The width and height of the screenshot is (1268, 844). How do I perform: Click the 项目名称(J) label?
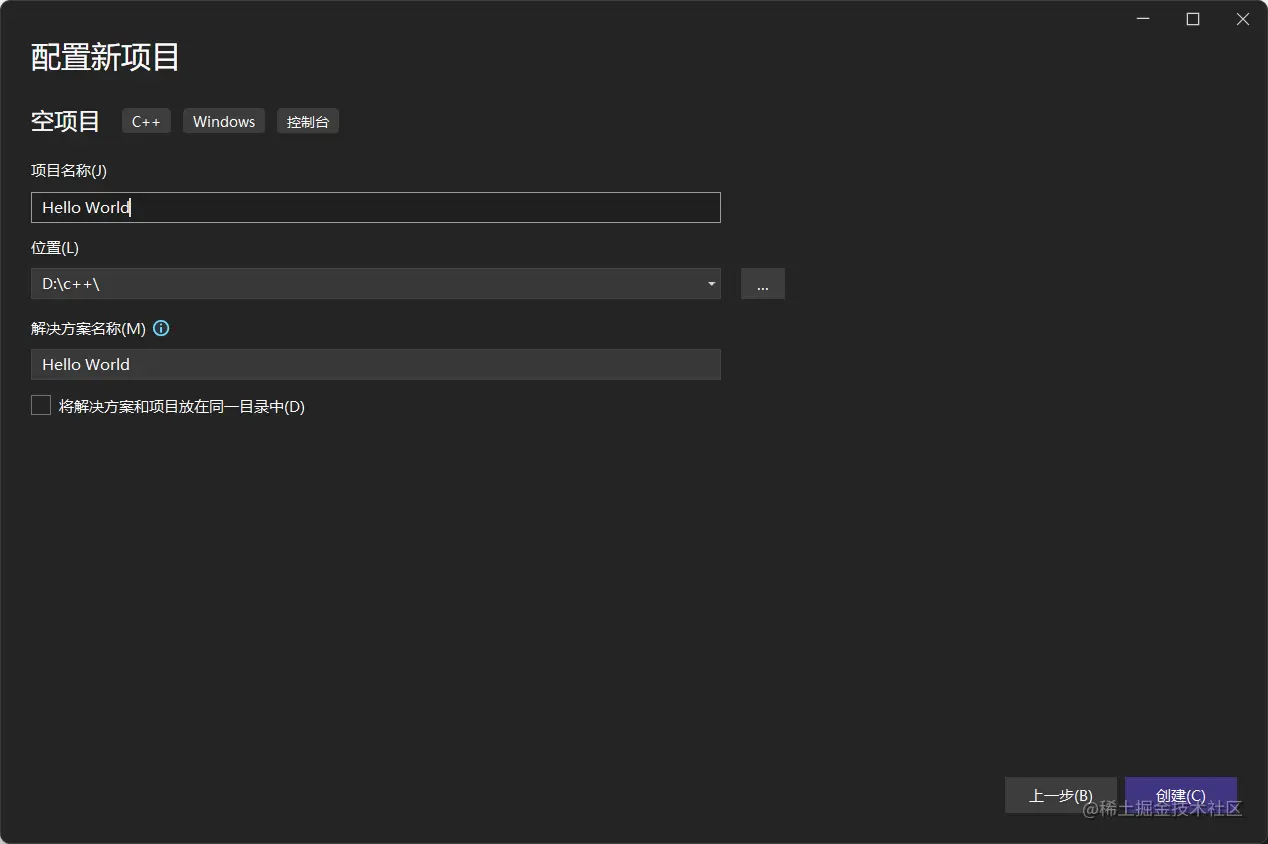(69, 171)
